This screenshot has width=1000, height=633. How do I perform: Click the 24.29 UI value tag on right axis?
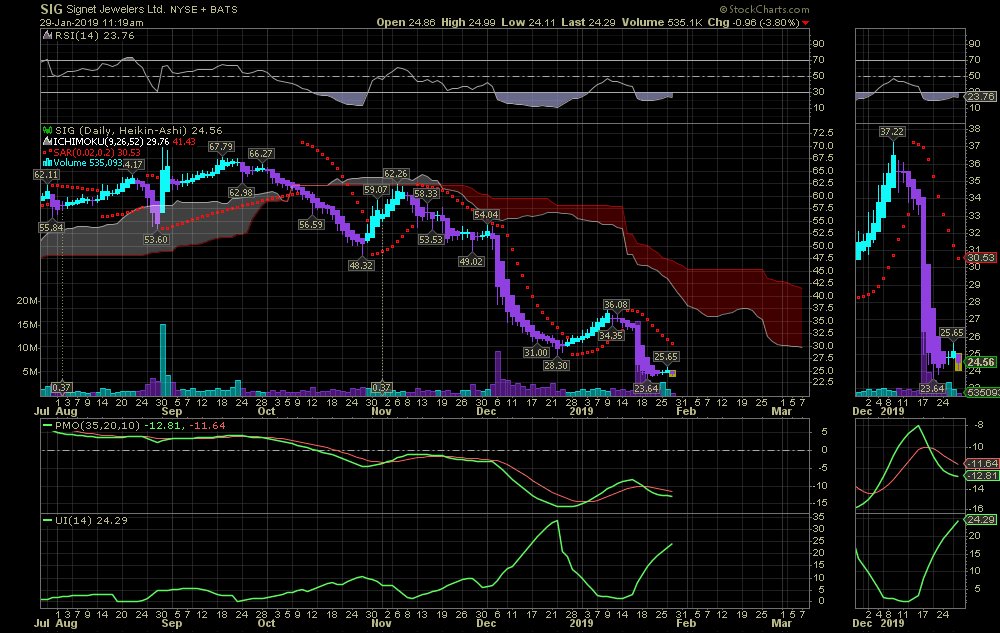pos(981,520)
